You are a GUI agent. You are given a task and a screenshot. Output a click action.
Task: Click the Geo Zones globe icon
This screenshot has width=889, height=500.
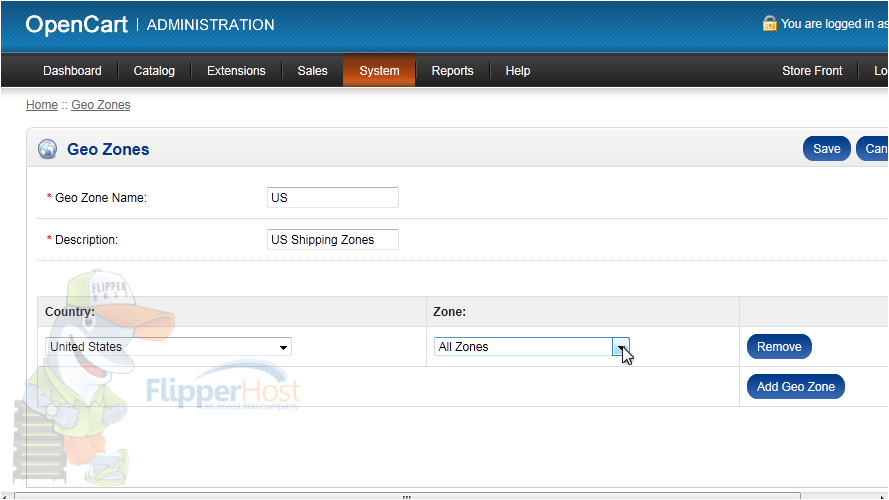tap(48, 149)
